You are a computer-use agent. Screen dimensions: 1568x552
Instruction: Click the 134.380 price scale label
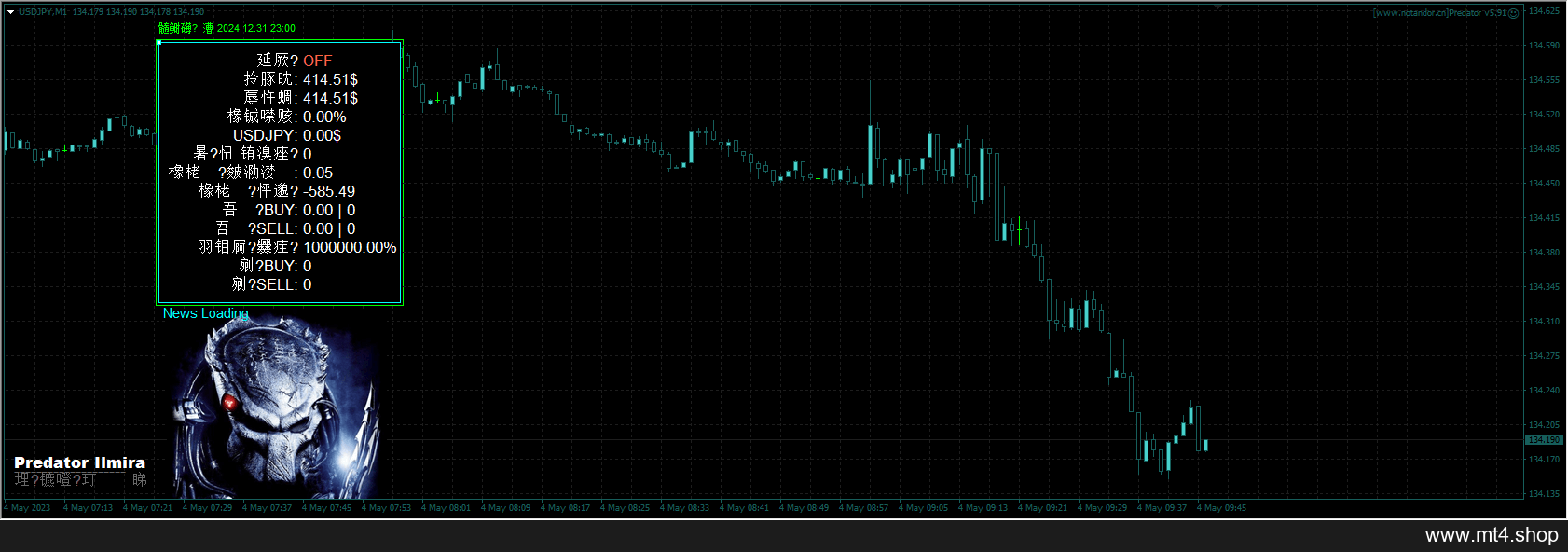(x=1544, y=253)
